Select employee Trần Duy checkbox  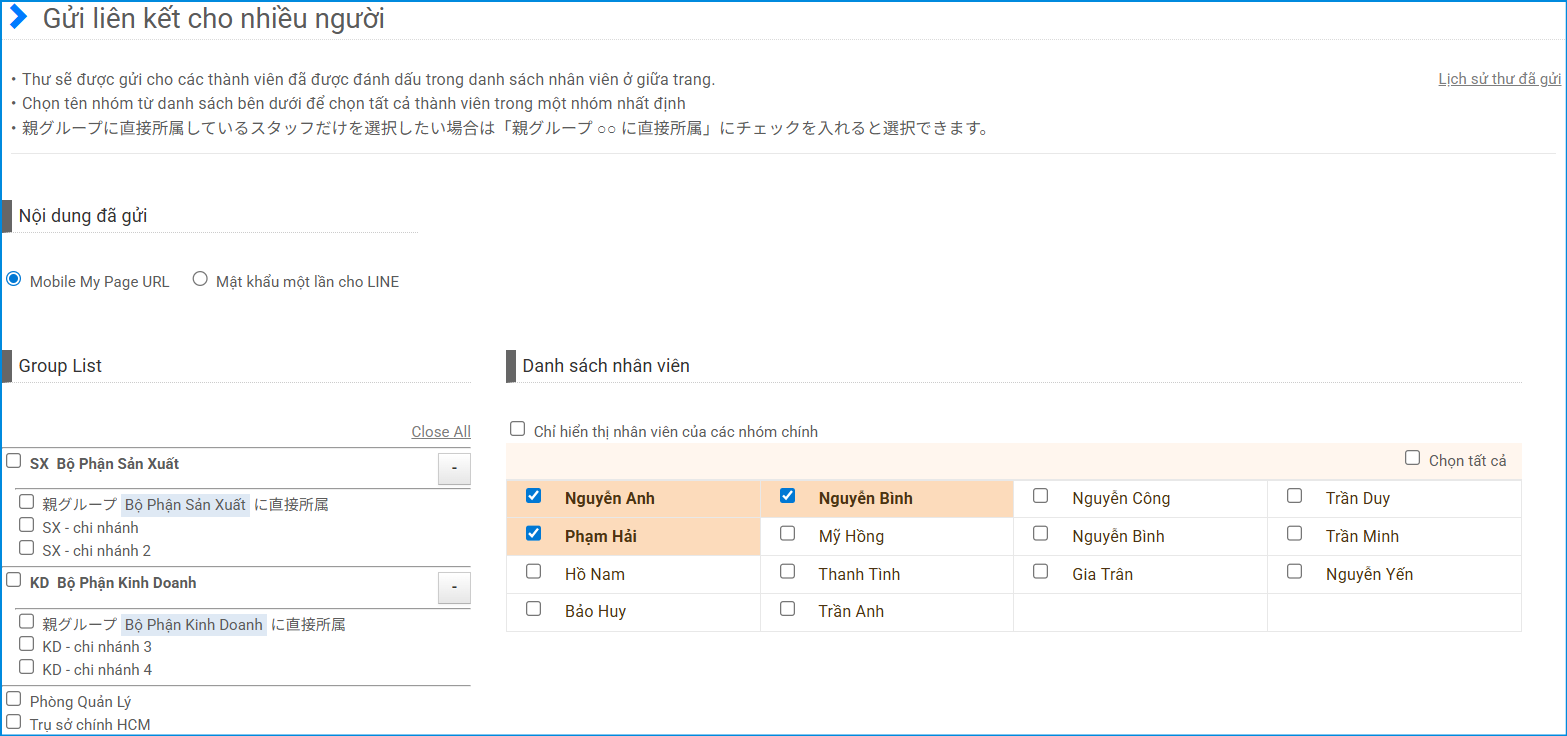(1295, 496)
